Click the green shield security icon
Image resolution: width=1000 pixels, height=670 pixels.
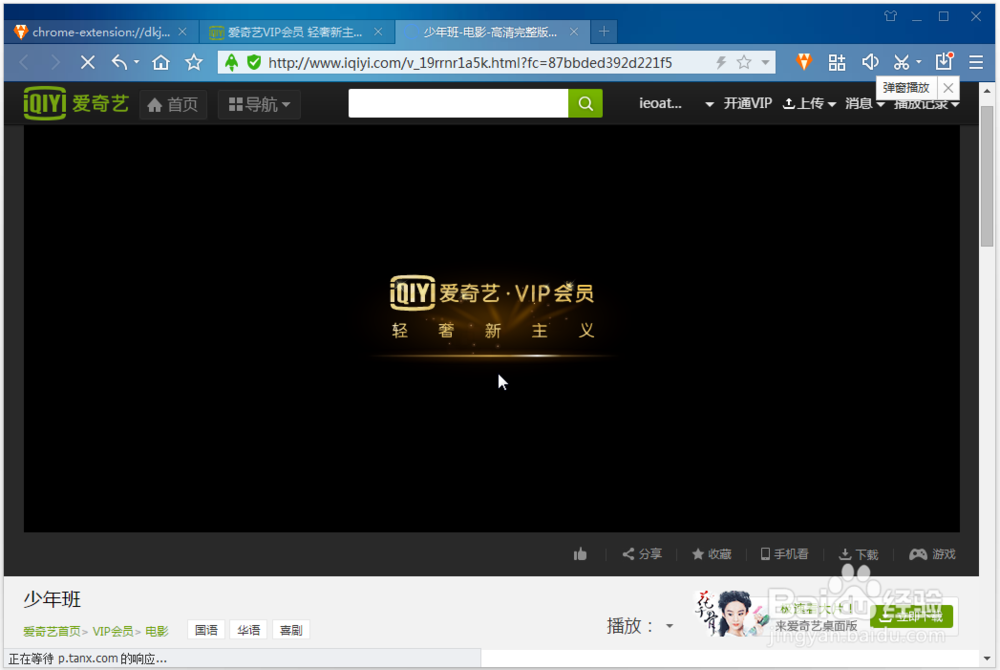pyautogui.click(x=254, y=62)
